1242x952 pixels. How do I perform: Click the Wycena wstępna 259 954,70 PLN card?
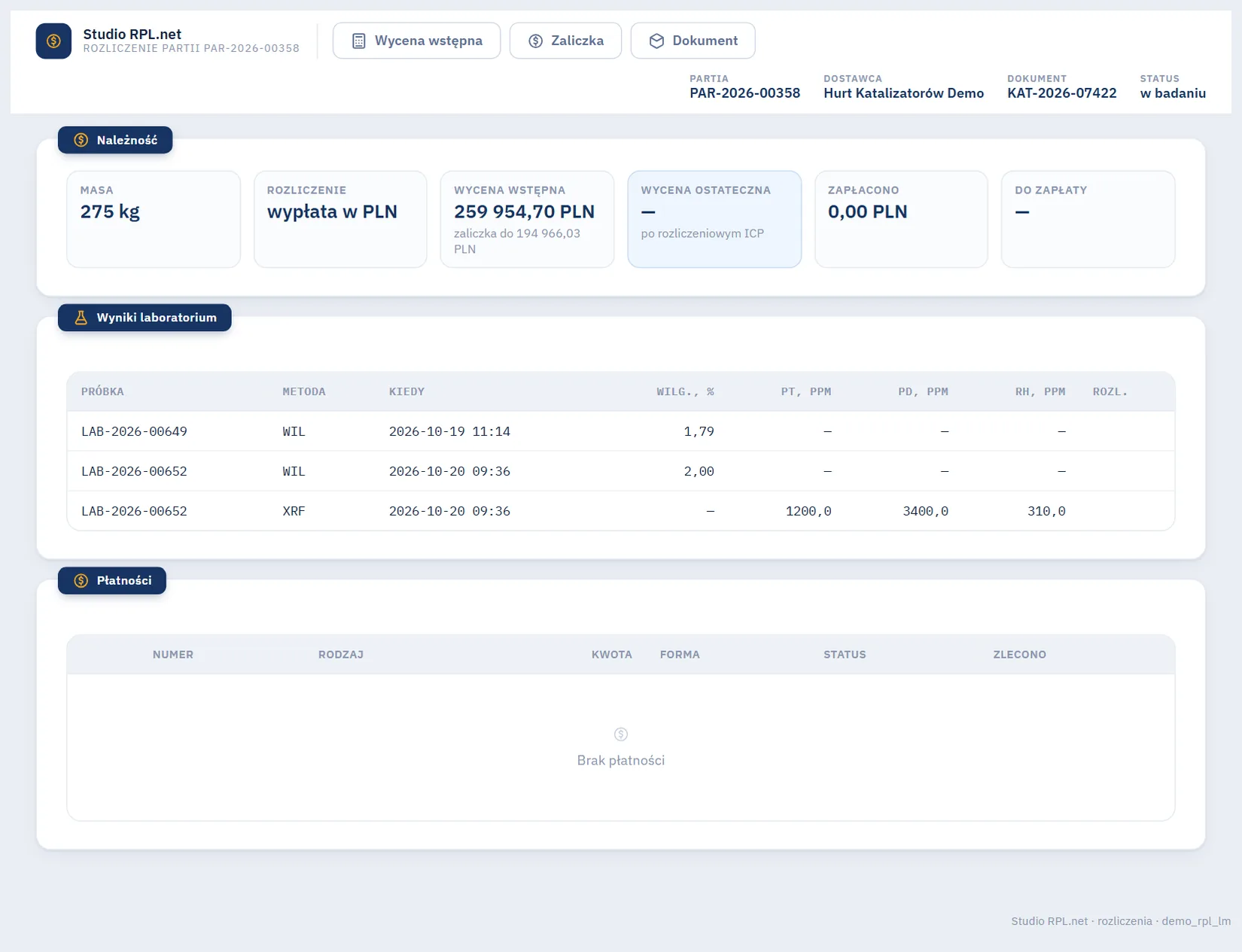(527, 219)
